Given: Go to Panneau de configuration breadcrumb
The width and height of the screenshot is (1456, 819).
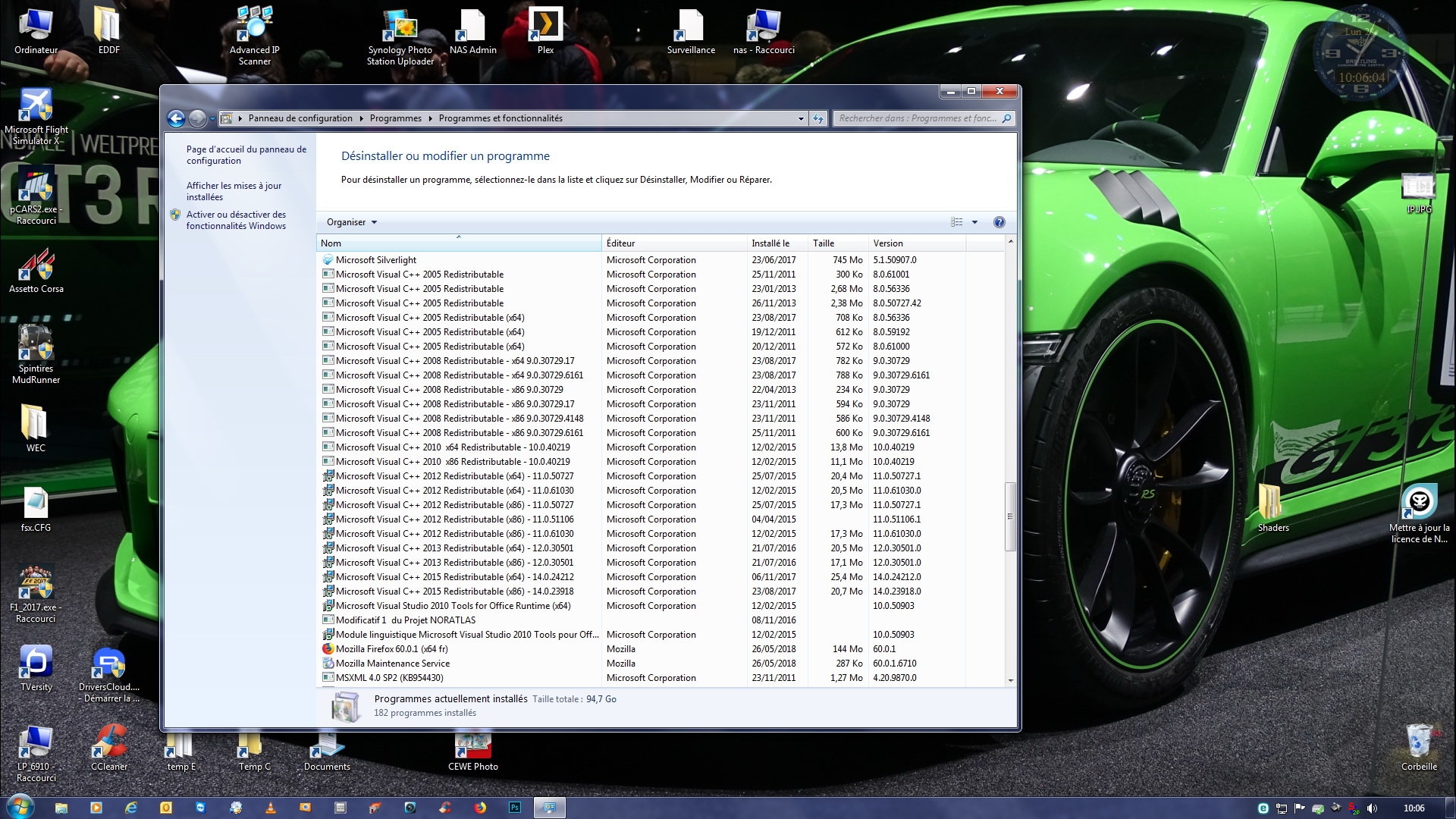Looking at the screenshot, I should coord(300,118).
